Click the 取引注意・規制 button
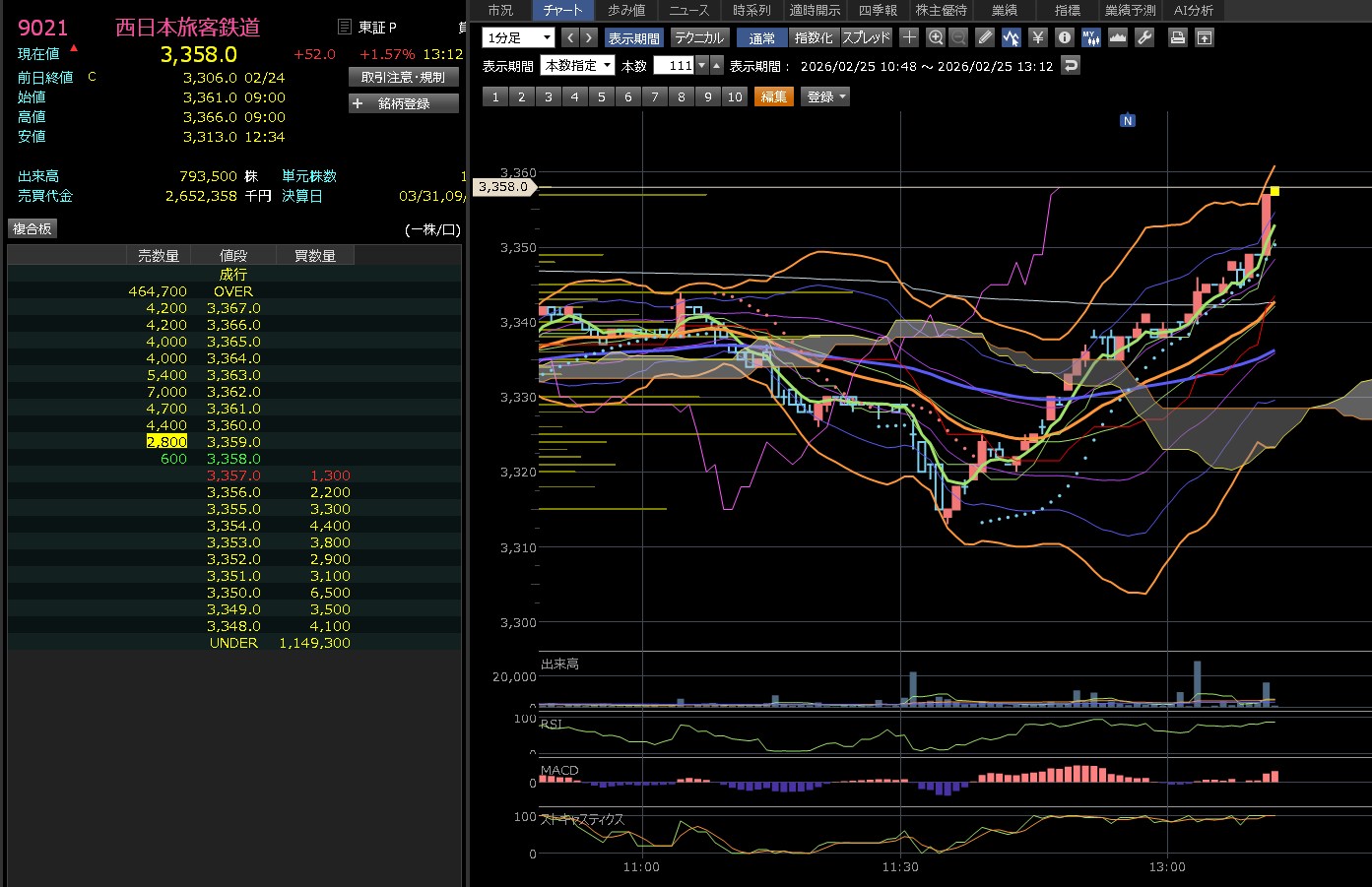 (404, 77)
